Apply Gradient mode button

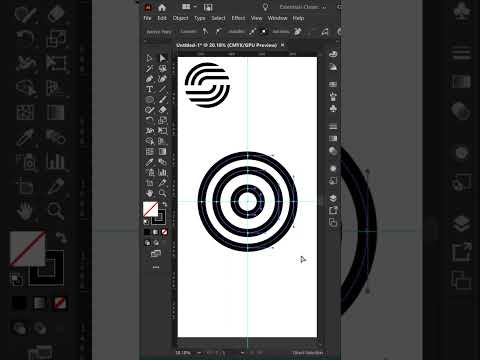156,232
